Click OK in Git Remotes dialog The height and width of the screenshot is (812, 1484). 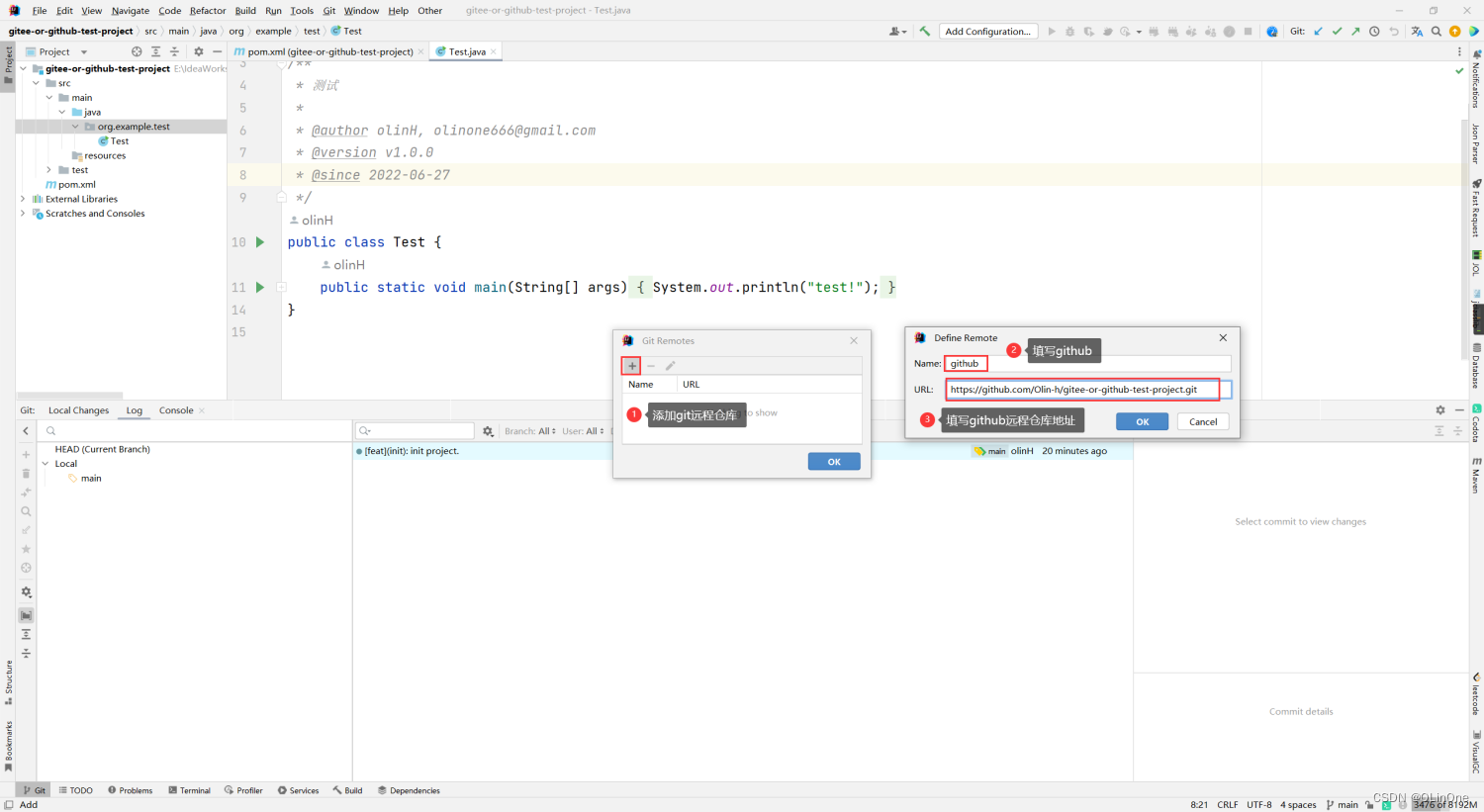tap(834, 462)
